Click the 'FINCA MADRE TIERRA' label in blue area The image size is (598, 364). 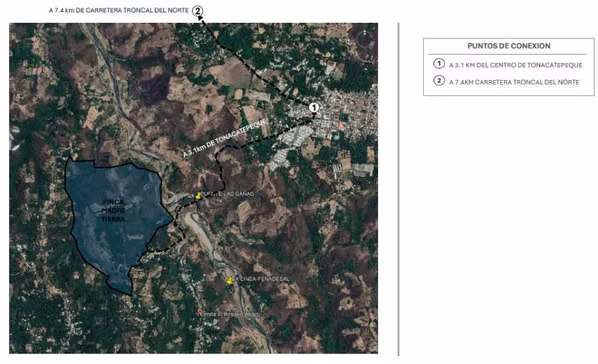113,210
